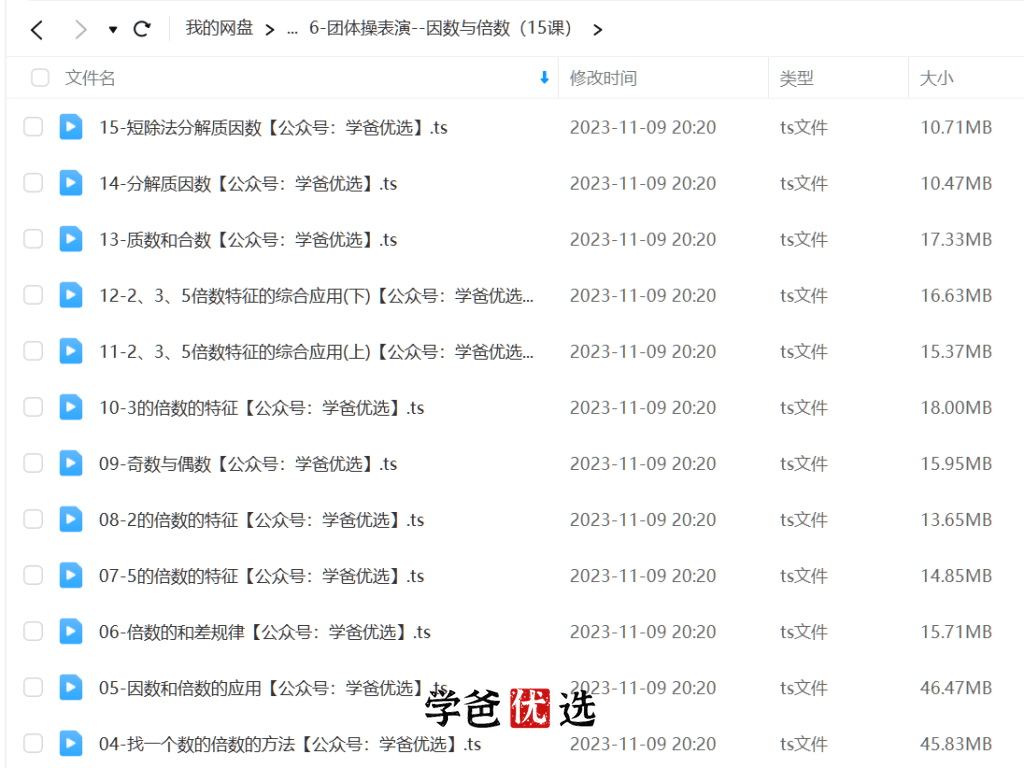
Task: Refresh the file list
Action: point(142,29)
